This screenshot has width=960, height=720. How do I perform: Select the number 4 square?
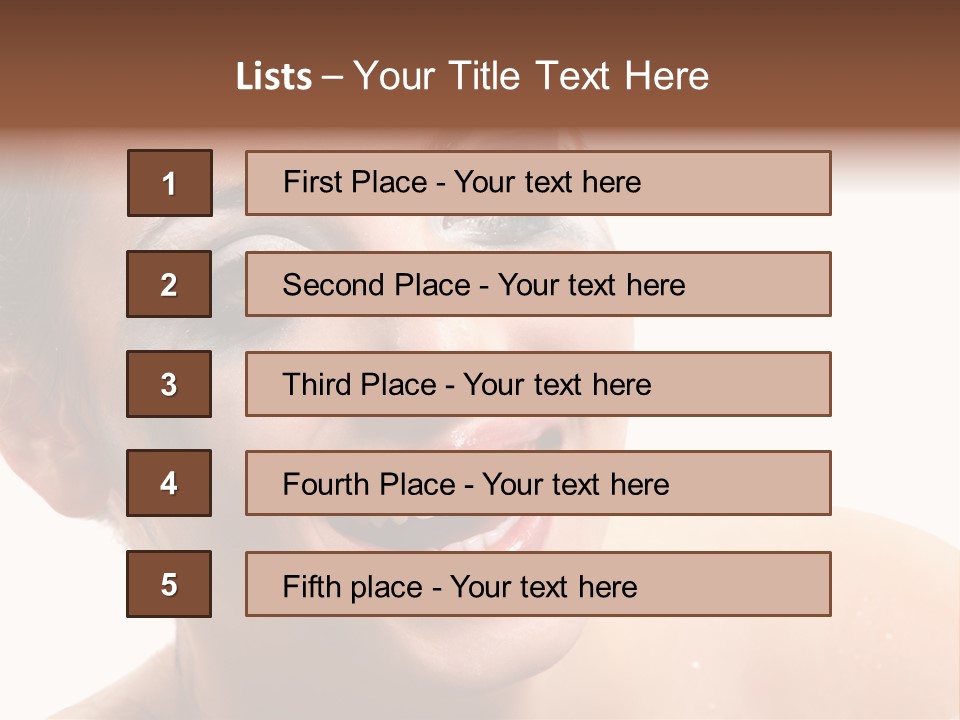click(169, 484)
